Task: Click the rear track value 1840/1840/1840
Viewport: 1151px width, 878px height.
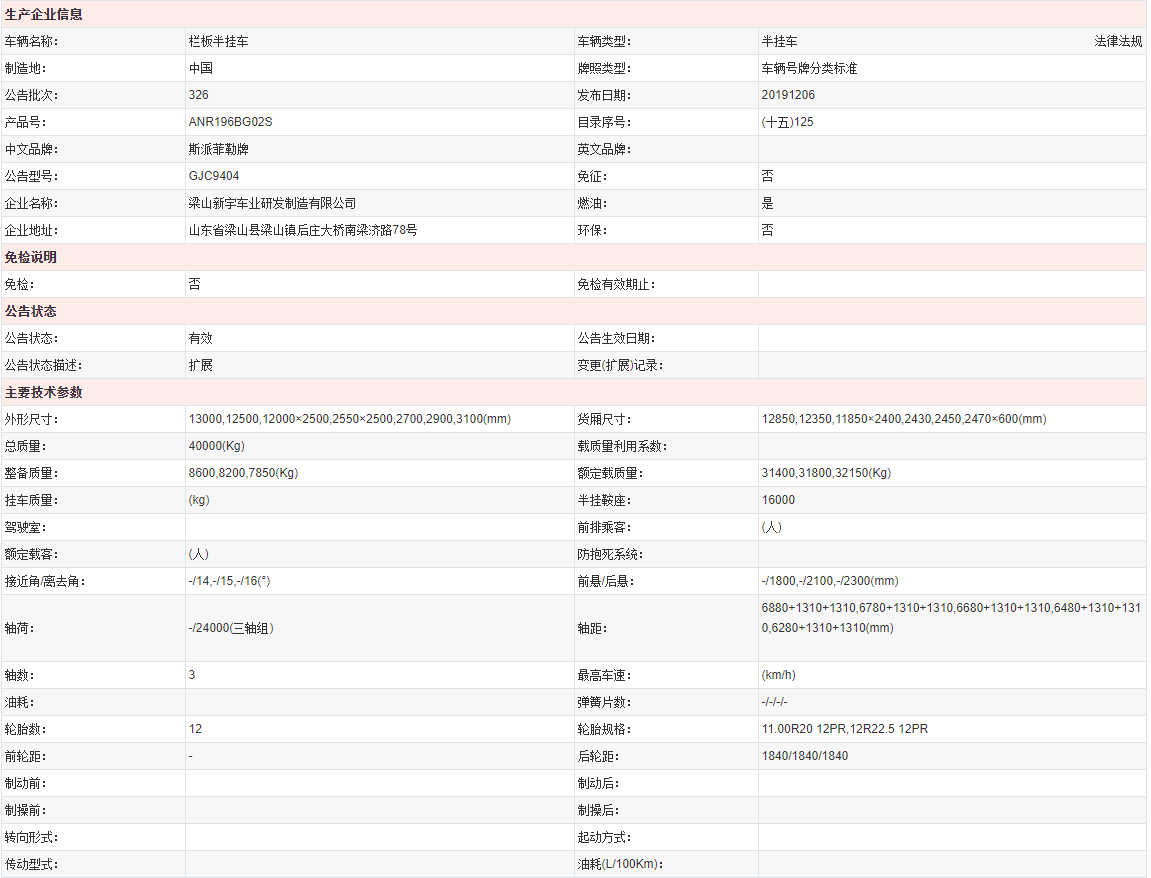Action: pos(804,757)
